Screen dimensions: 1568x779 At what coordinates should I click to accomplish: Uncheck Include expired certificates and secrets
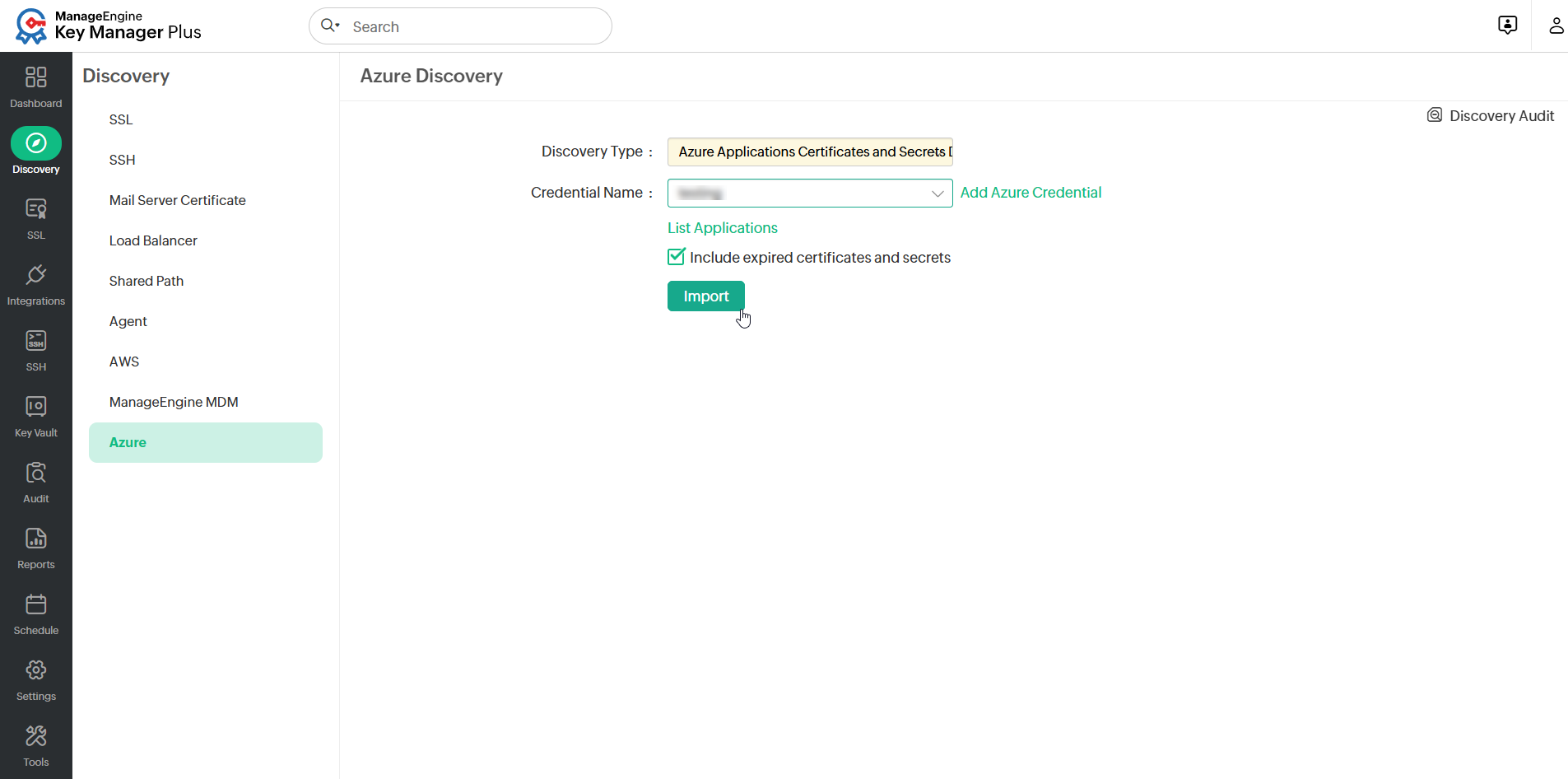coord(677,257)
